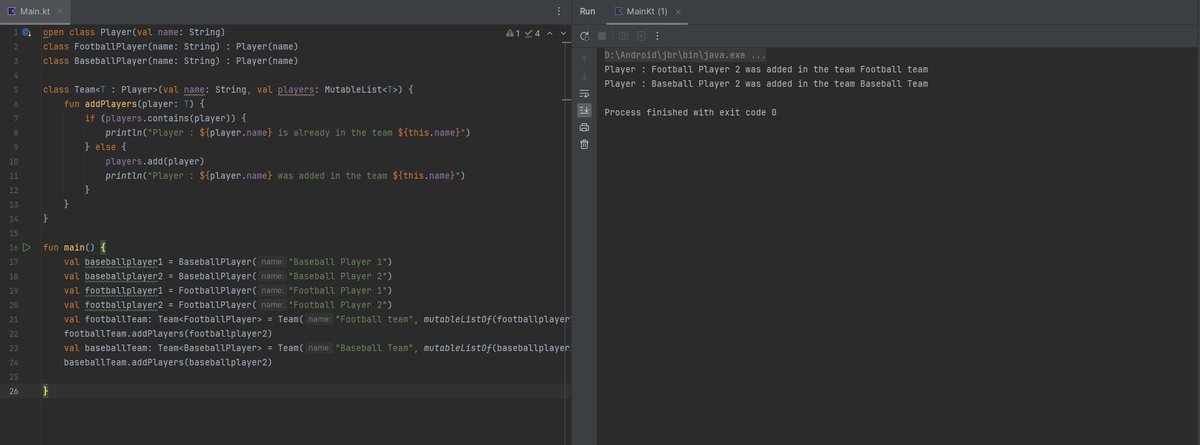Click the camera thread-dump icon

623,35
